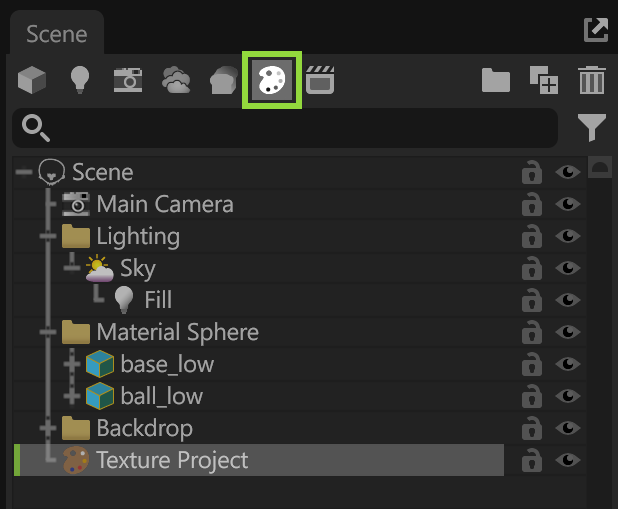
Task: Duplicate the selected scene object
Action: (x=543, y=80)
